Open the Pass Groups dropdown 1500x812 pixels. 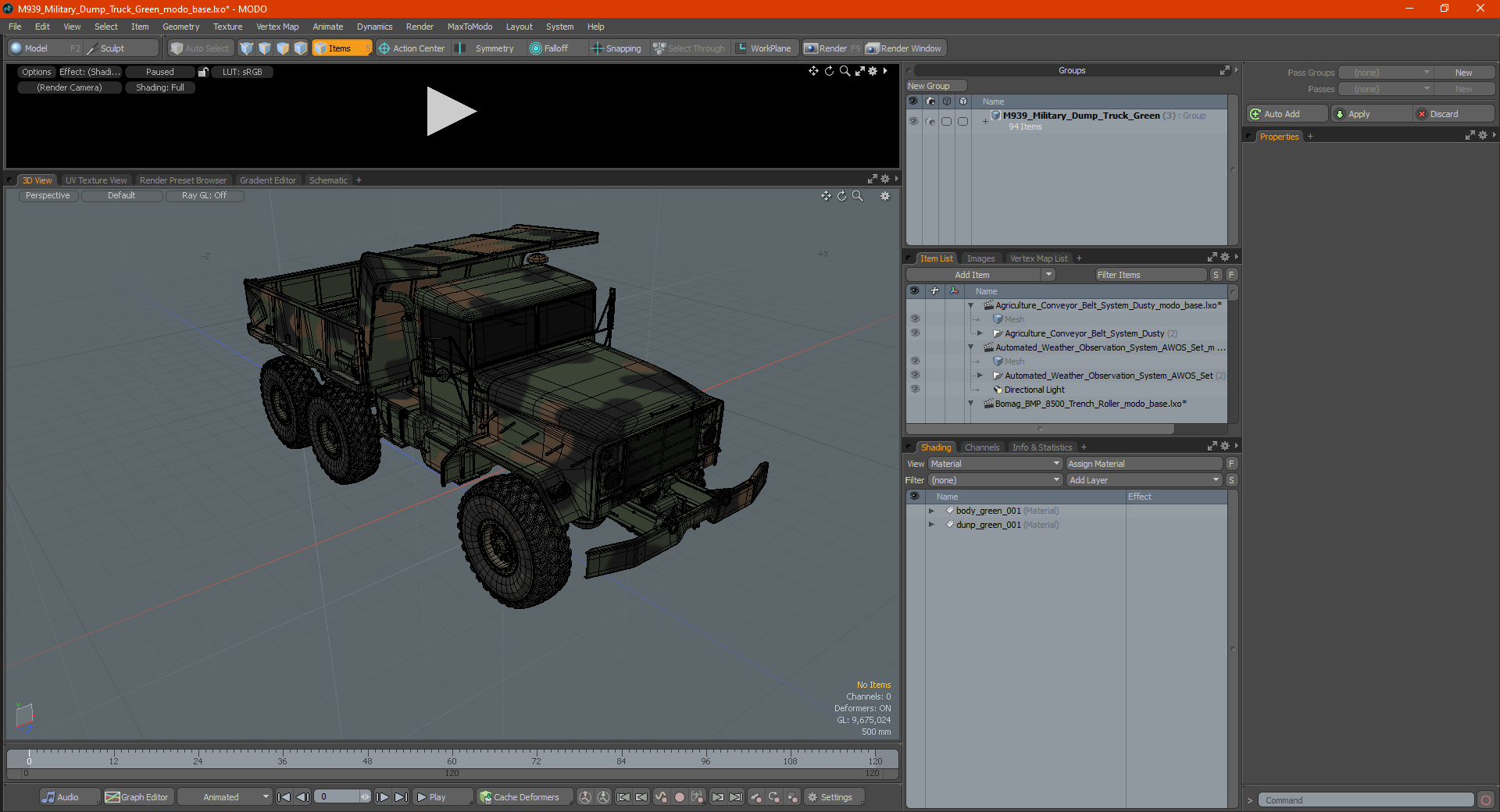1385,73
